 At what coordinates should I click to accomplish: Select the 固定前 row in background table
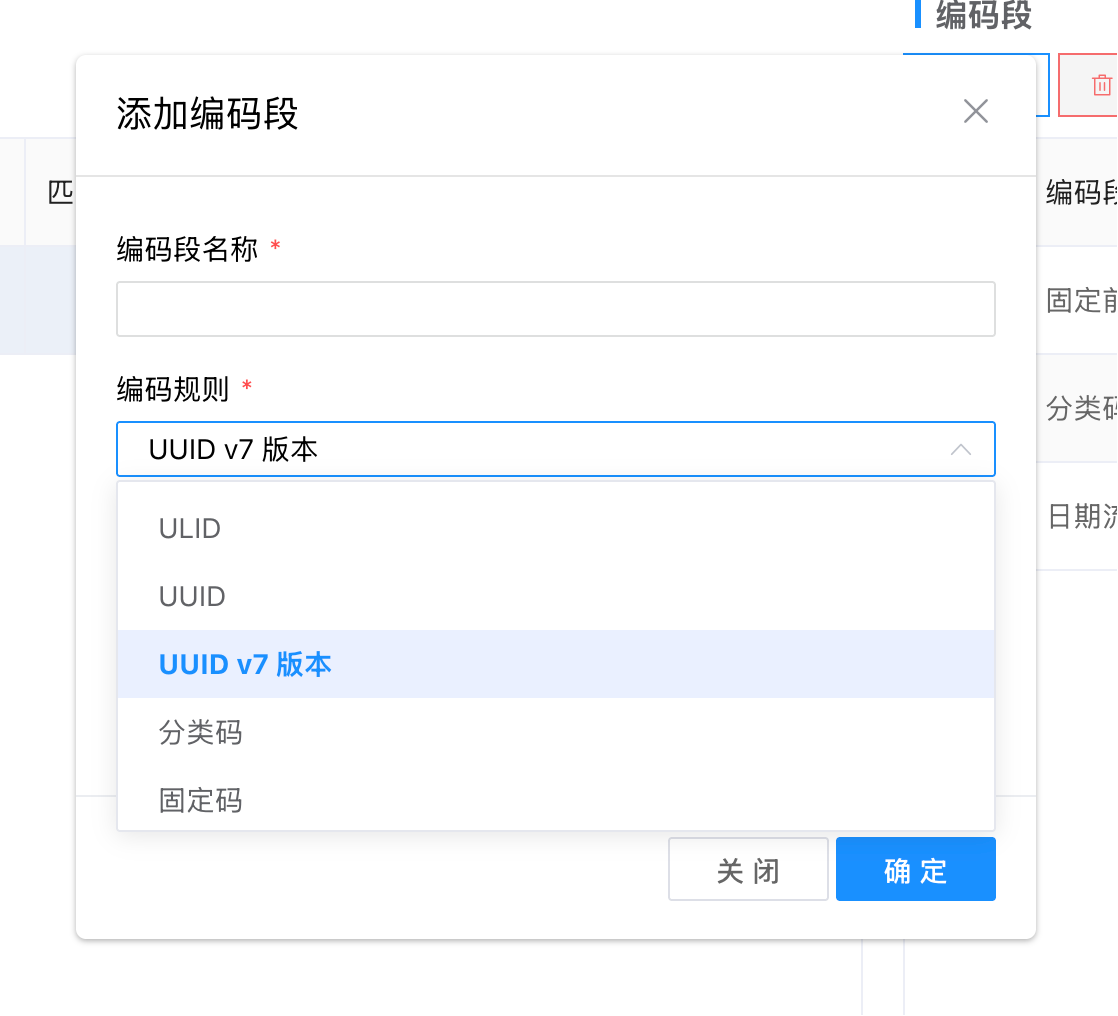click(x=1081, y=300)
